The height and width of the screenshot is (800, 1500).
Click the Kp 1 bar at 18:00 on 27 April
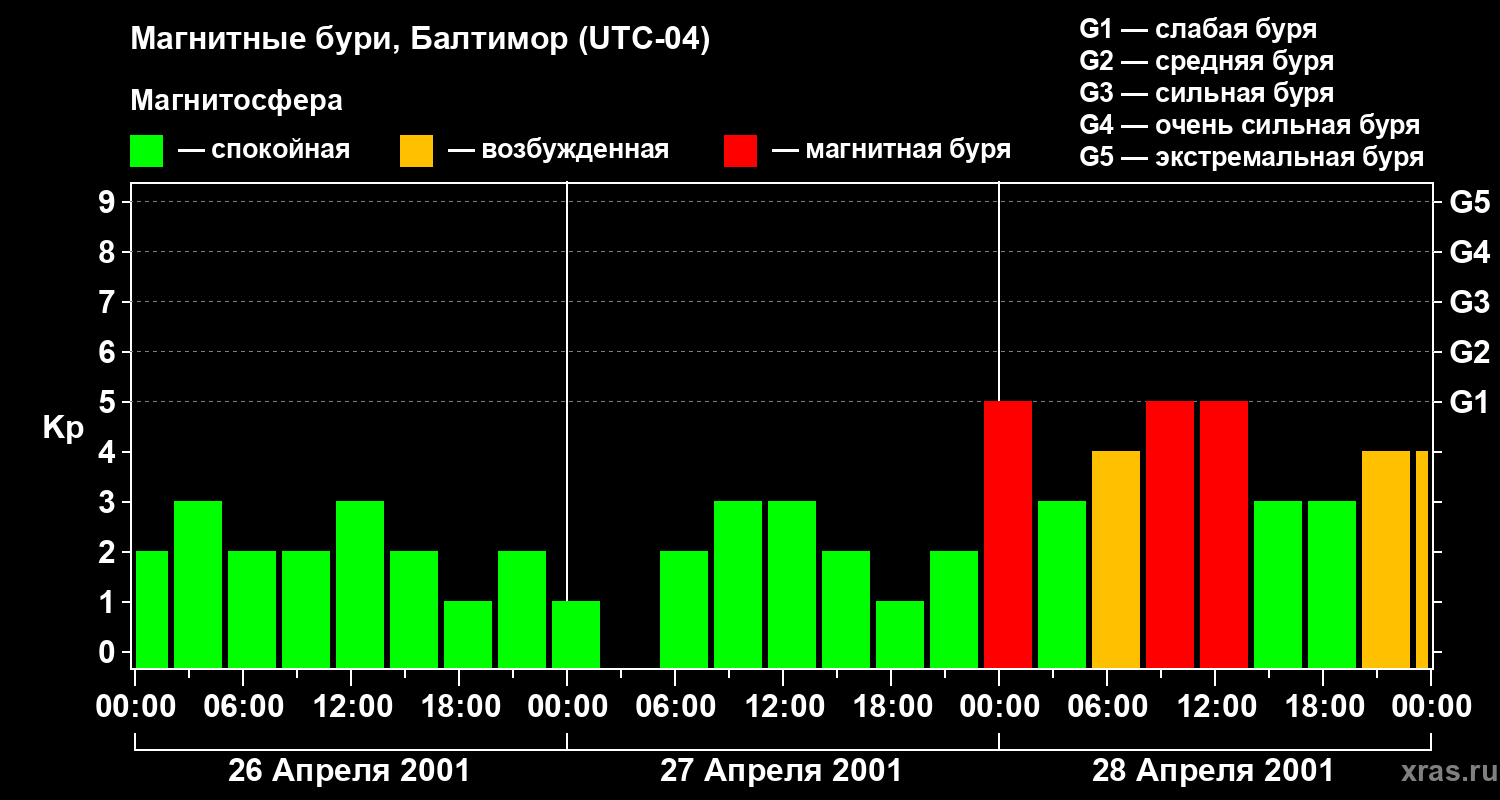point(900,635)
